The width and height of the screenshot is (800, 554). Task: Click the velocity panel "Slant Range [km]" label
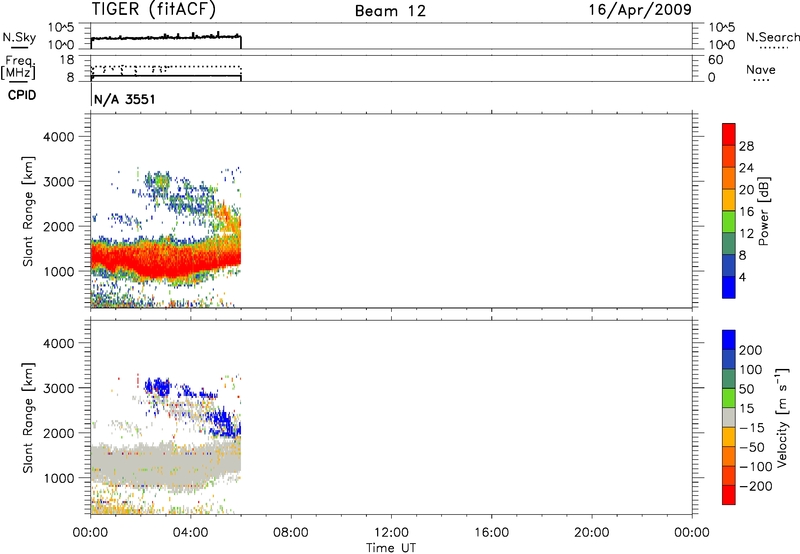(28, 418)
